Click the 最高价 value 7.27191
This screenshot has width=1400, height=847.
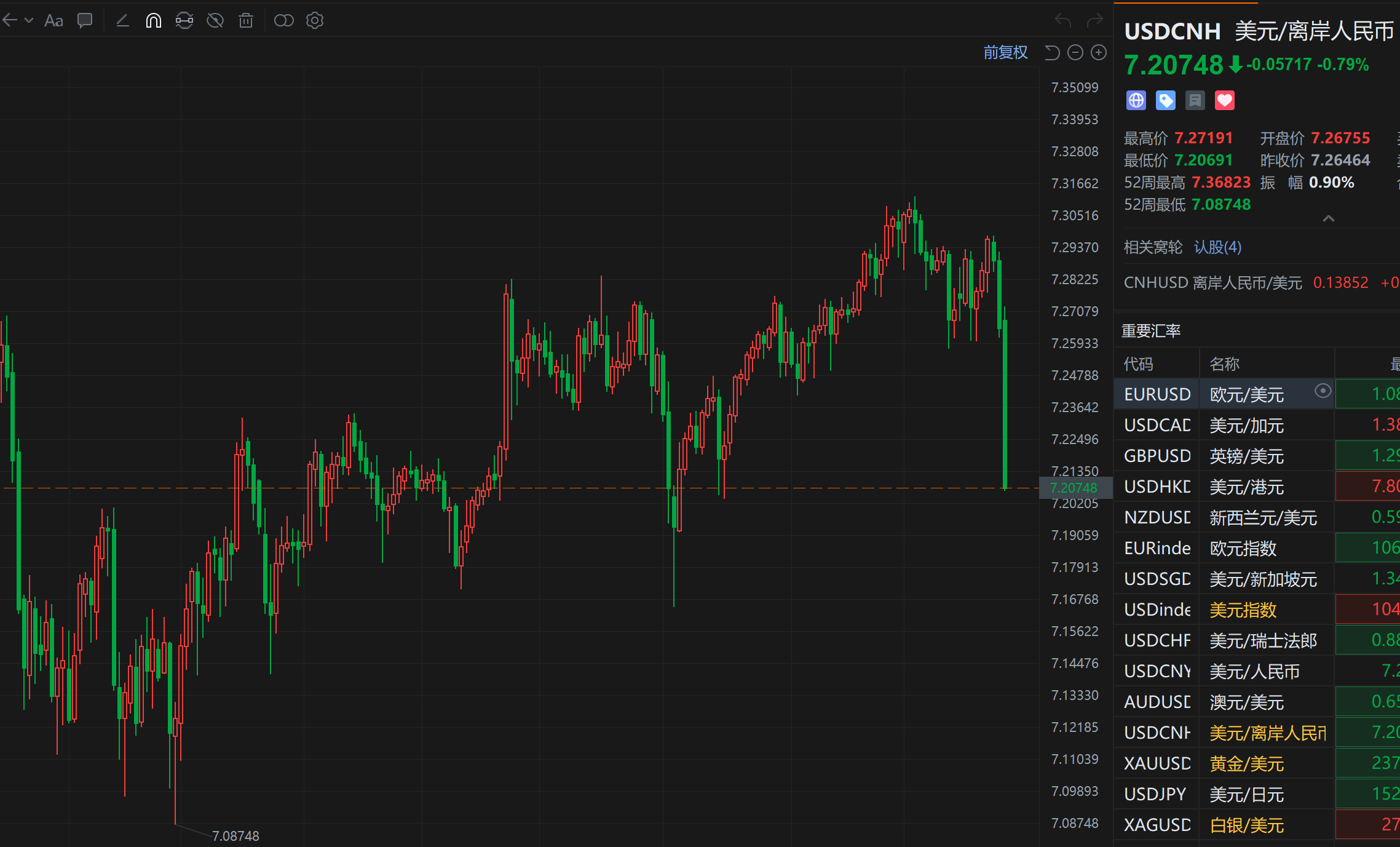click(x=1204, y=138)
